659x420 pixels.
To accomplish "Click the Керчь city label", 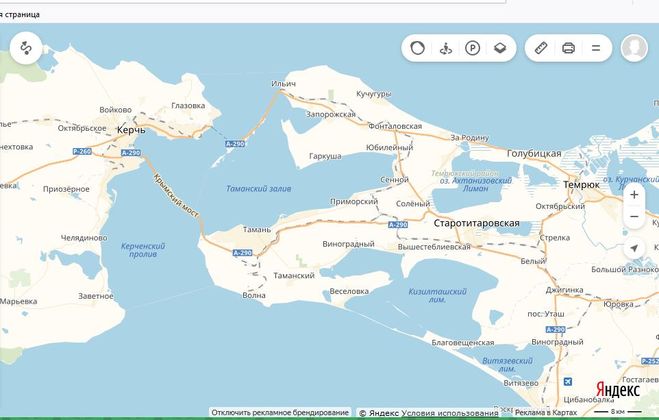I will click(131, 131).
